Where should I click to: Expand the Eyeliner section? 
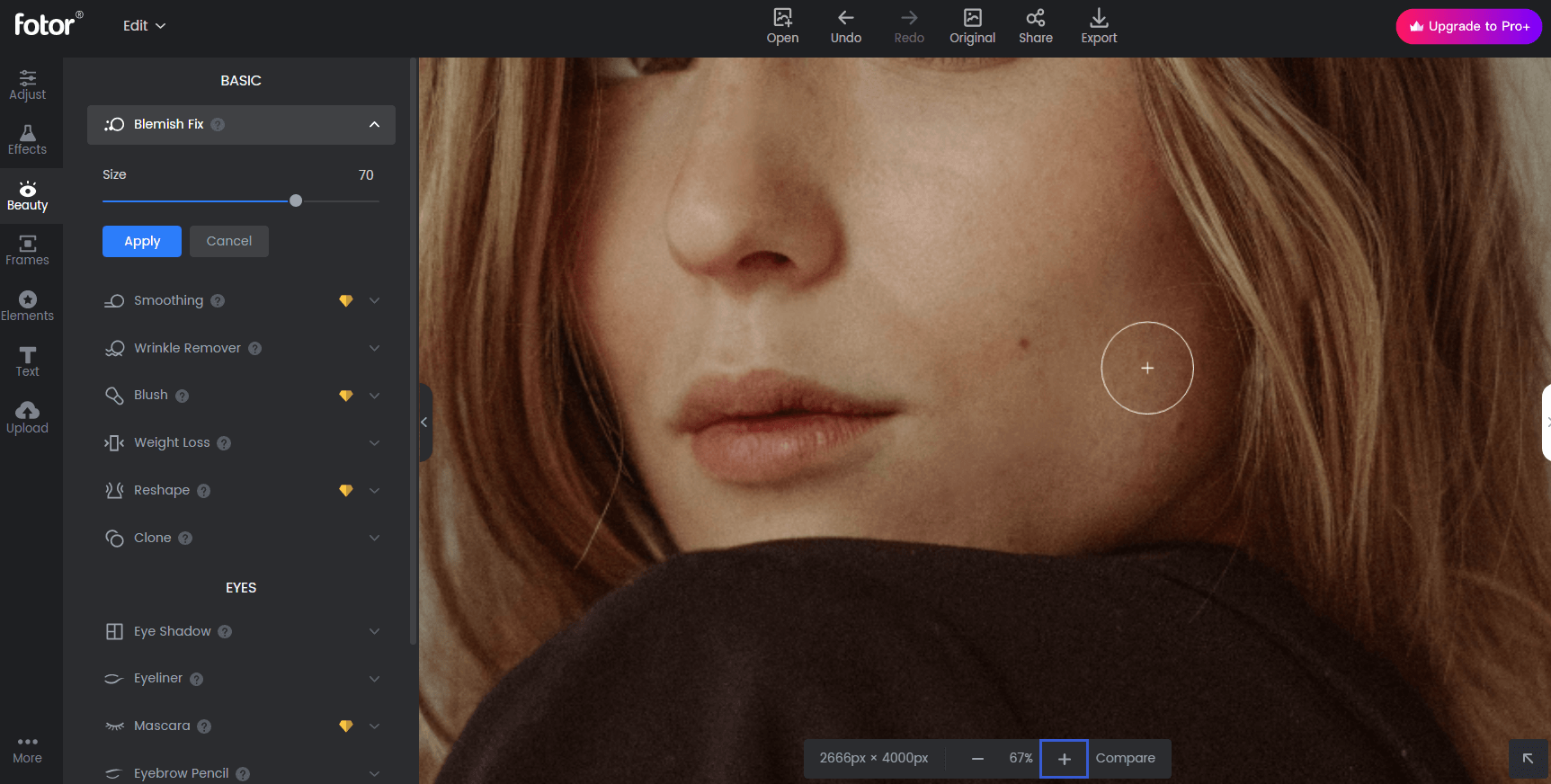375,679
